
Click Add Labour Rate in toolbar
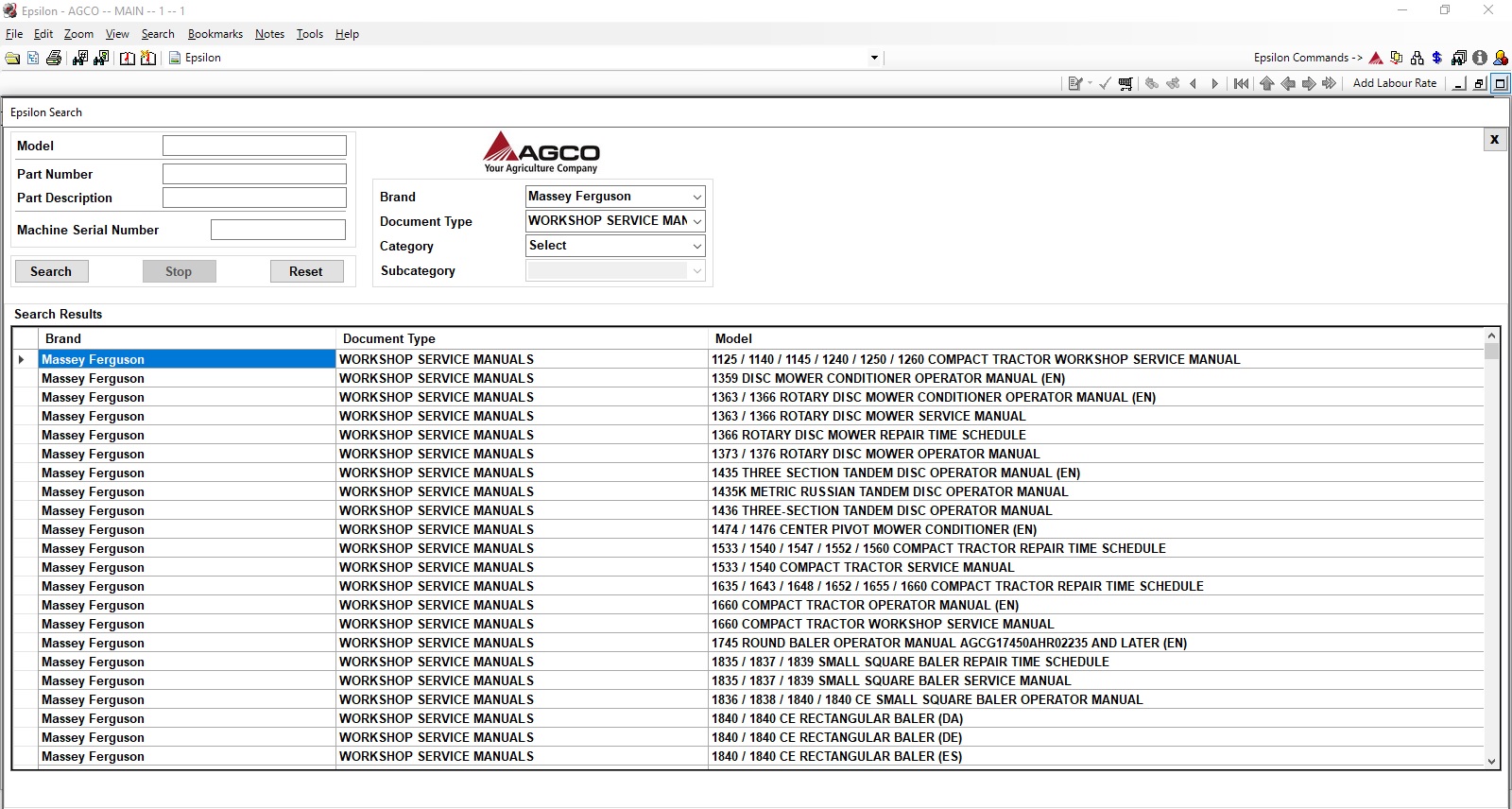pyautogui.click(x=1395, y=83)
